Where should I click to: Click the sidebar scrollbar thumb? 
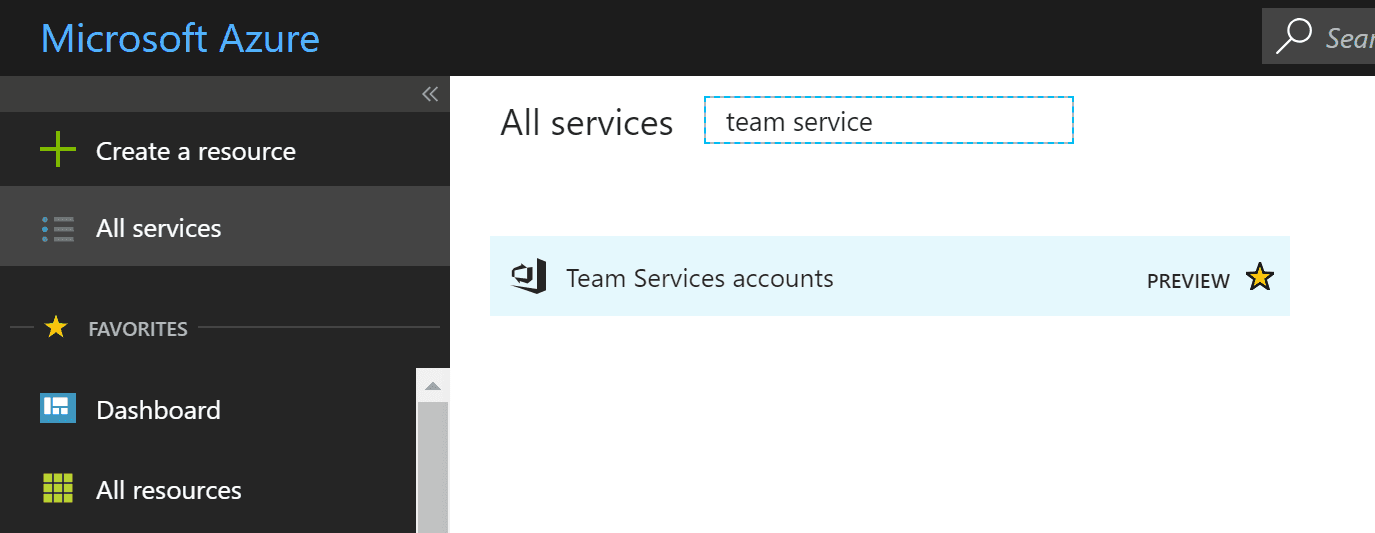432,467
